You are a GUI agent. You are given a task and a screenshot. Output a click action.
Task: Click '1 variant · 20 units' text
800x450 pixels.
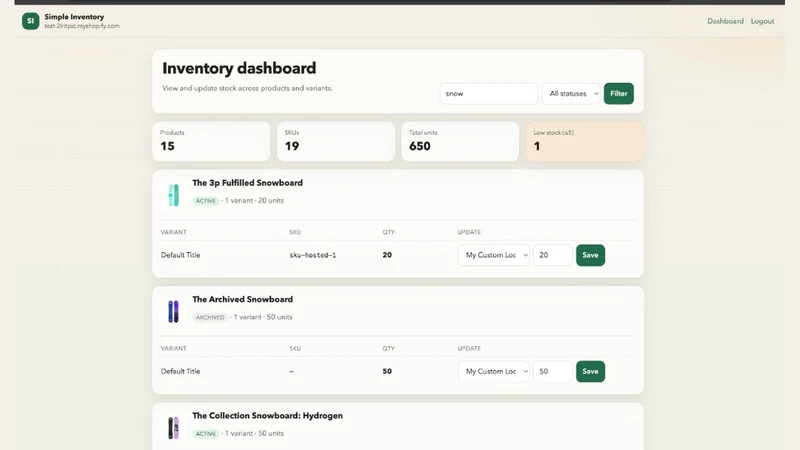coord(254,201)
